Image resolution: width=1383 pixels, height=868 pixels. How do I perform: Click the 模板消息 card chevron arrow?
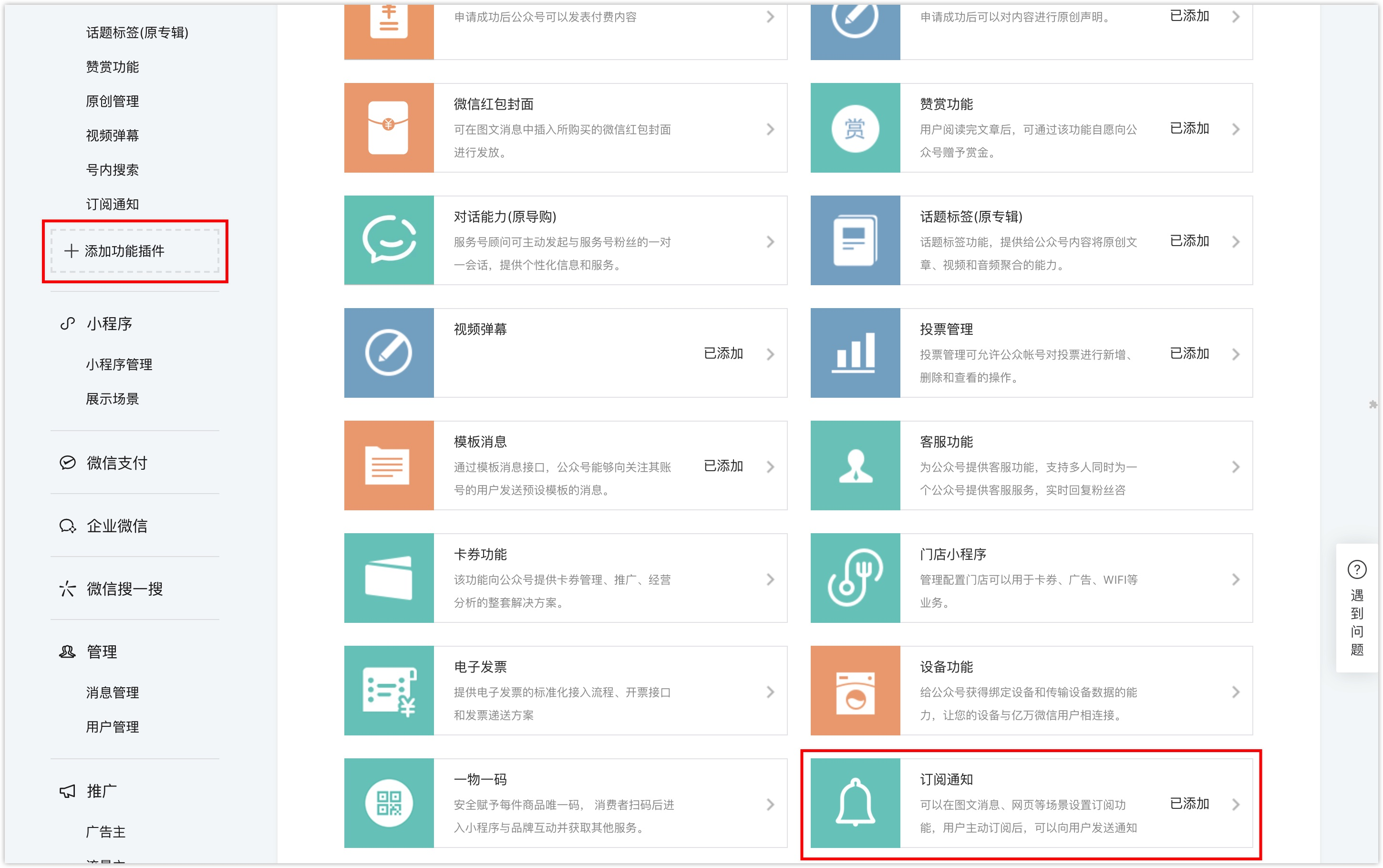coord(770,467)
